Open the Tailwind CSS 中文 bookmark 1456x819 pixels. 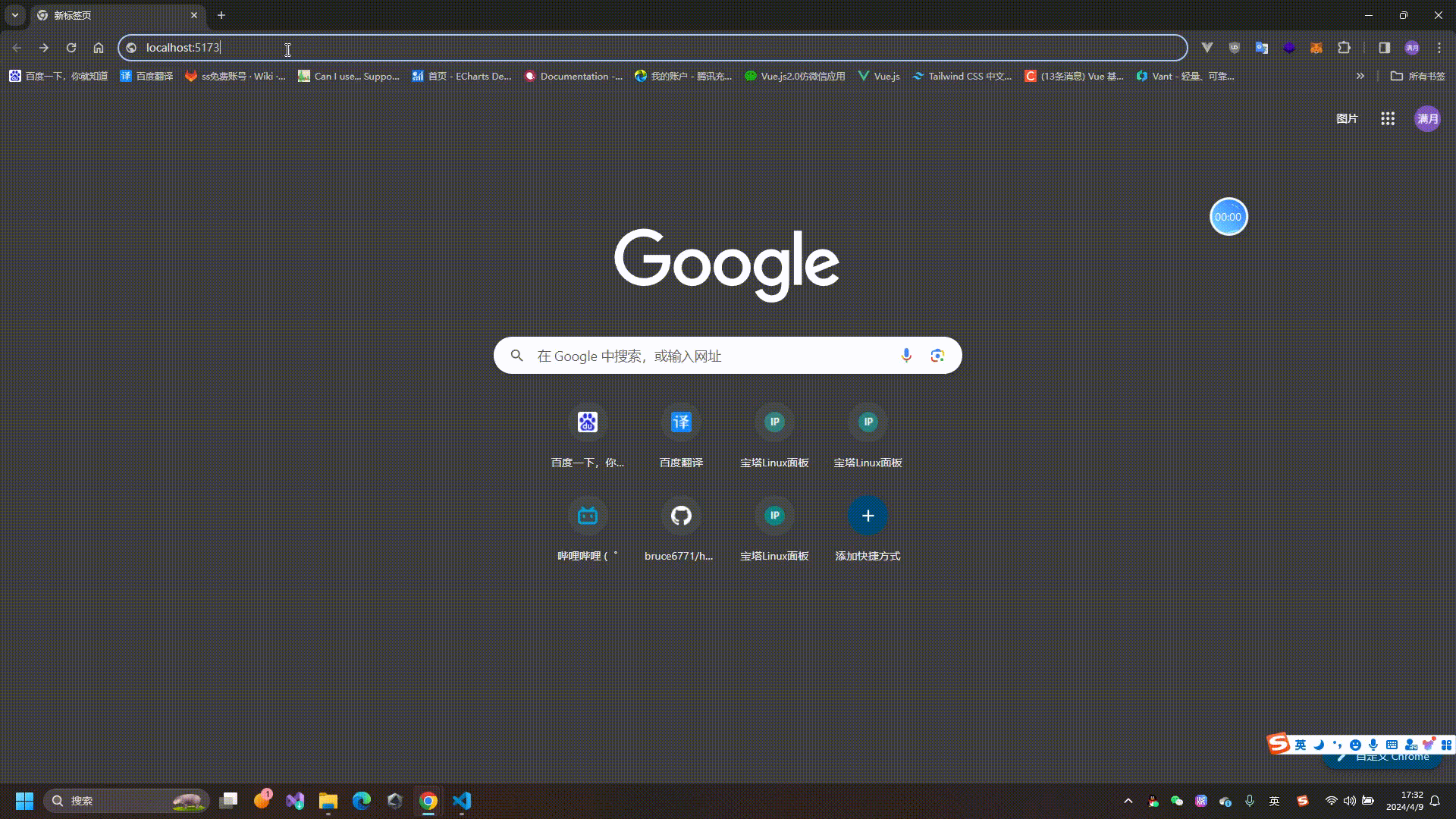962,76
